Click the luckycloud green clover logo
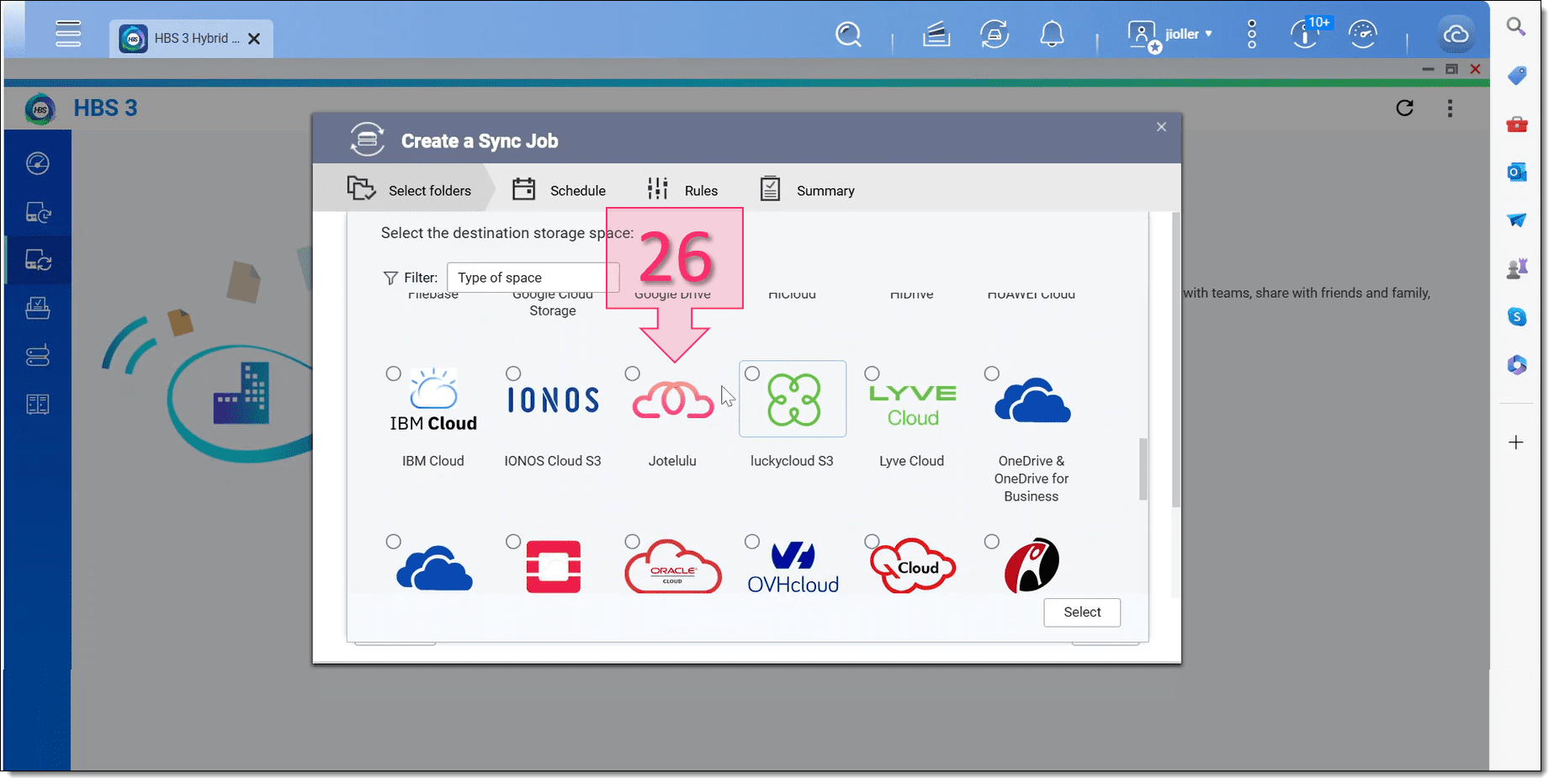The height and width of the screenshot is (784, 1554). (793, 400)
